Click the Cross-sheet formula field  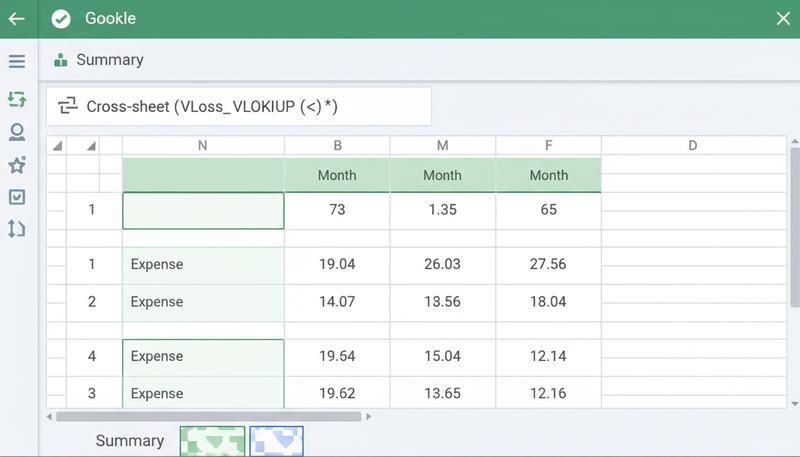tap(239, 107)
